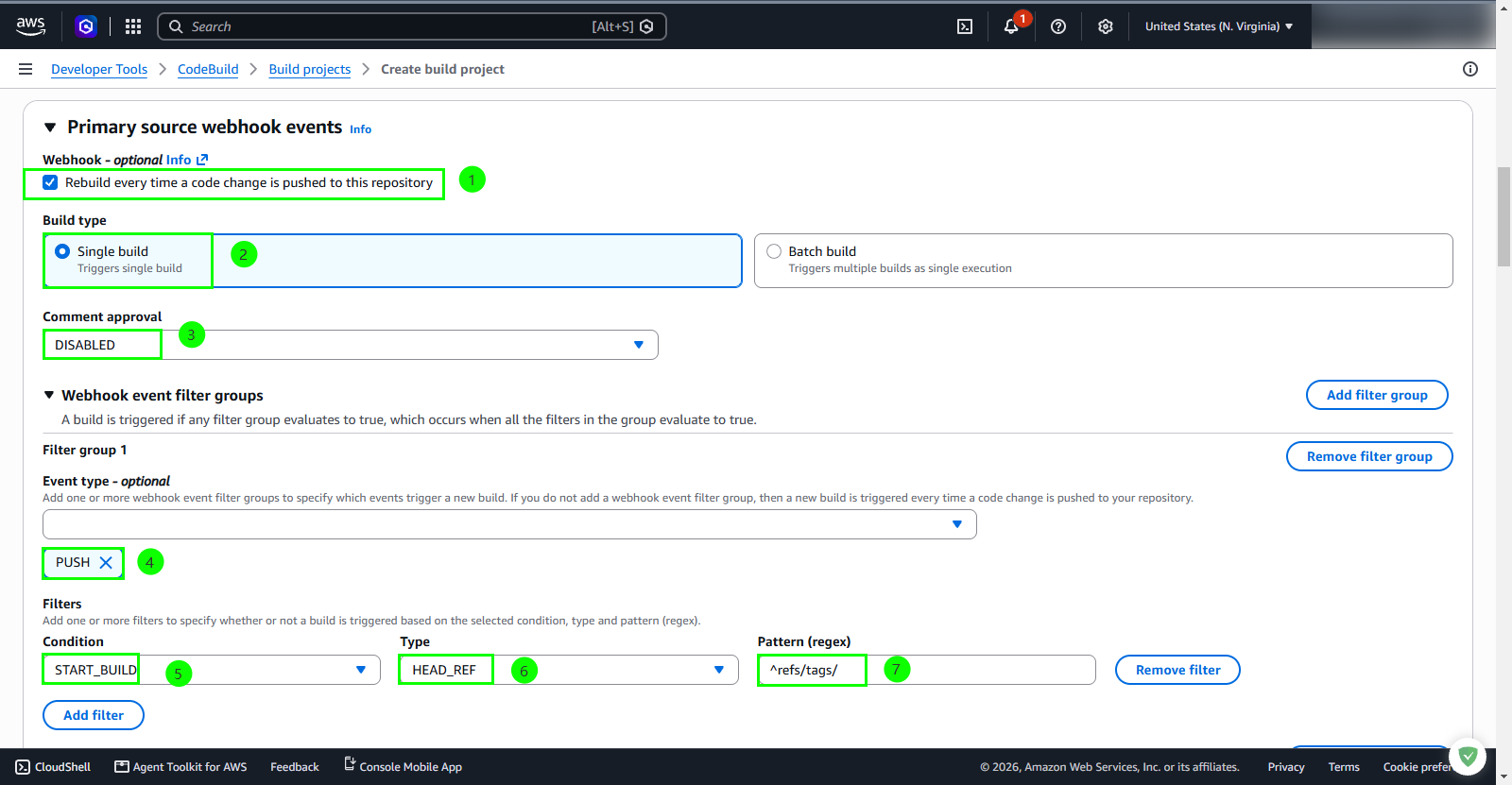
Task: Open the Type HEAD_REF dropdown
Action: pos(569,670)
